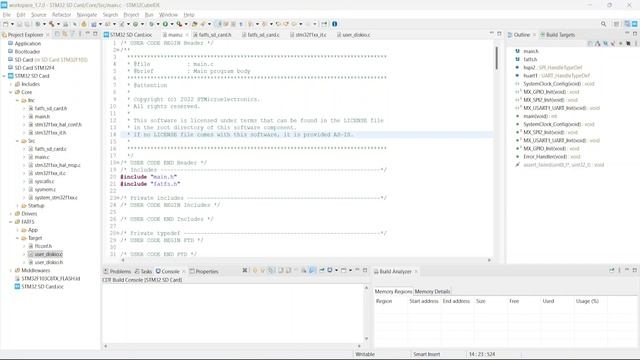Click the Open Perspective icon

point(616,24)
